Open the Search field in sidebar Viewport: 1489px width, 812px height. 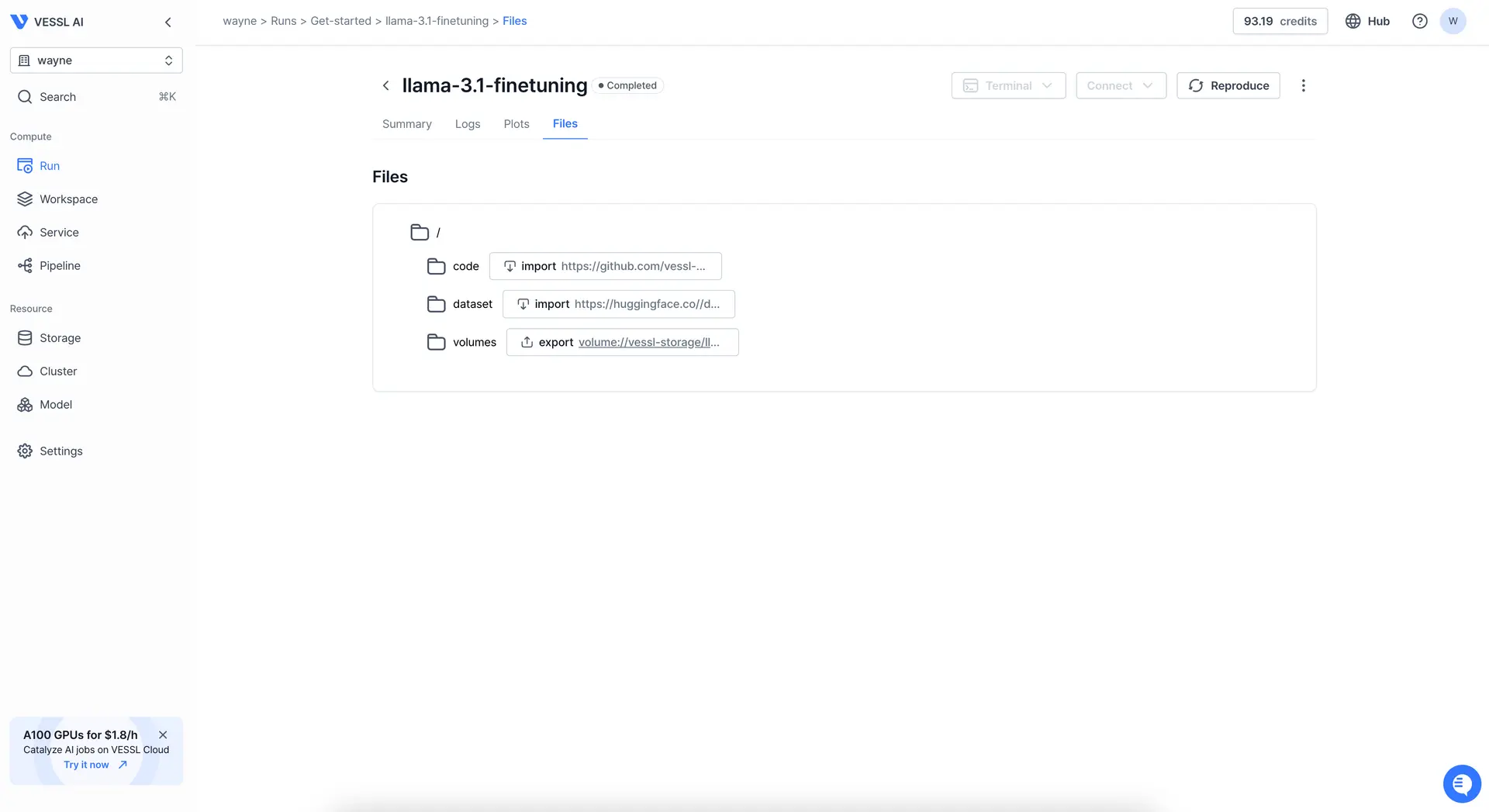pyautogui.click(x=96, y=97)
